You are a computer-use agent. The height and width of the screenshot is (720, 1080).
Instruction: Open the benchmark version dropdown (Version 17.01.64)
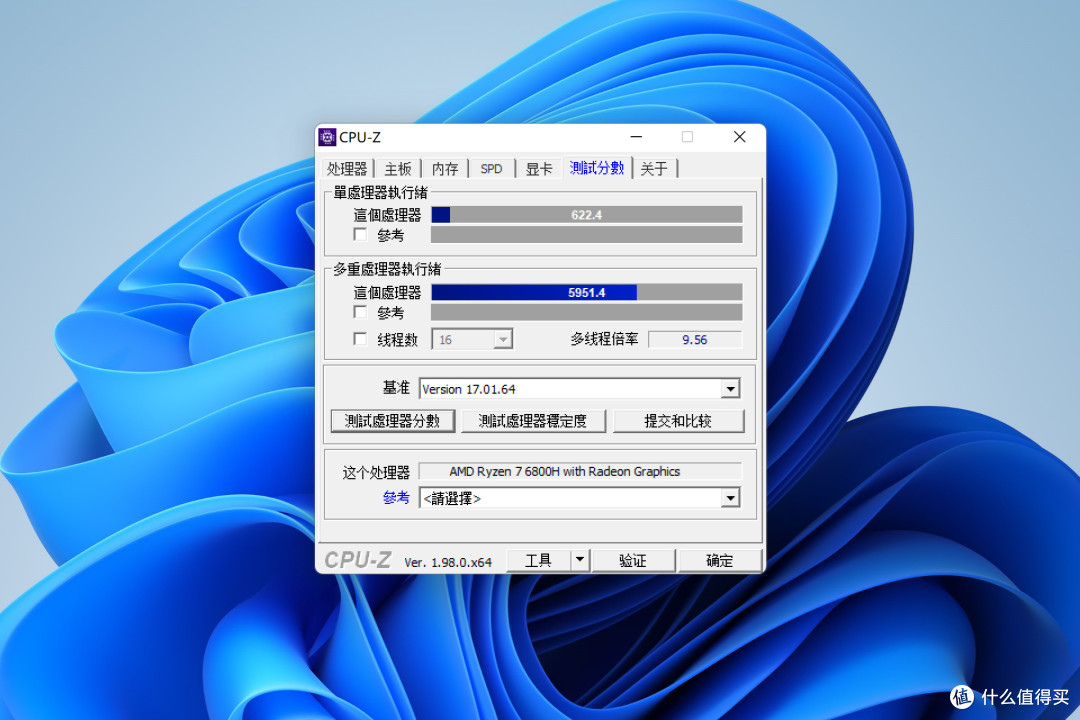coord(730,388)
